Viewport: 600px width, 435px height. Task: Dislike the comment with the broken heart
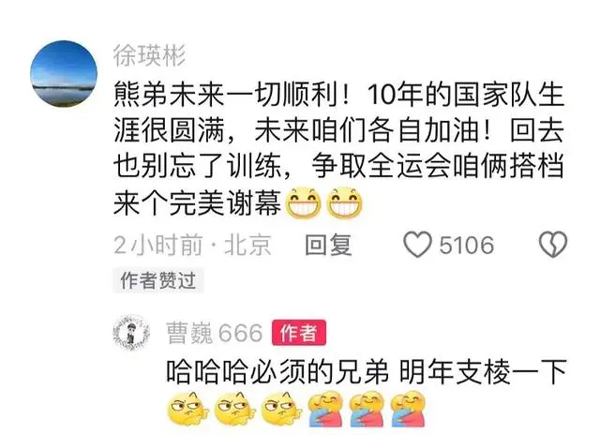pos(553,244)
